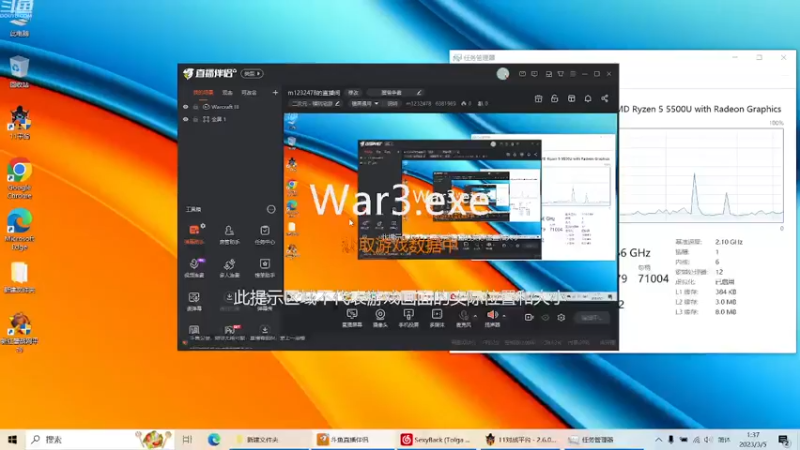Open settings gear beside start-live button
800x450 pixels.
click(561, 317)
